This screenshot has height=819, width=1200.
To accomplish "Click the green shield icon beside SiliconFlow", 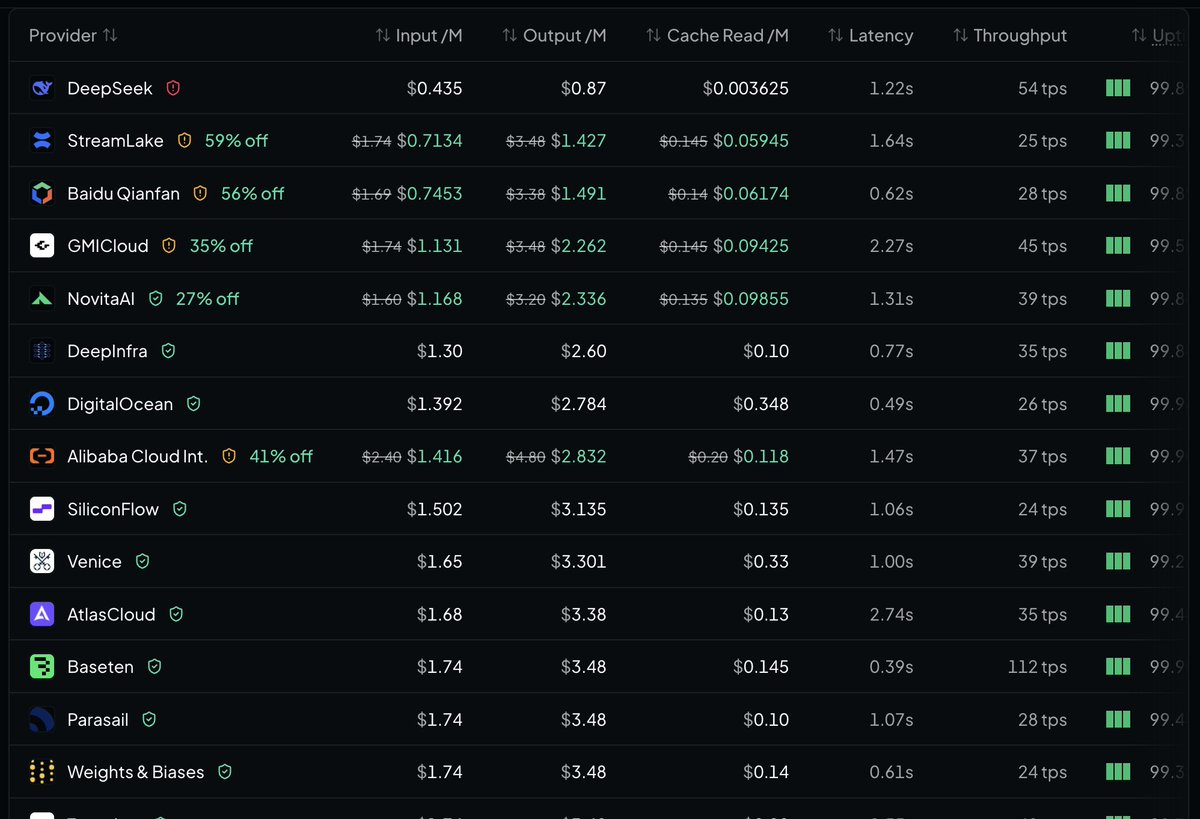I will coord(180,509).
